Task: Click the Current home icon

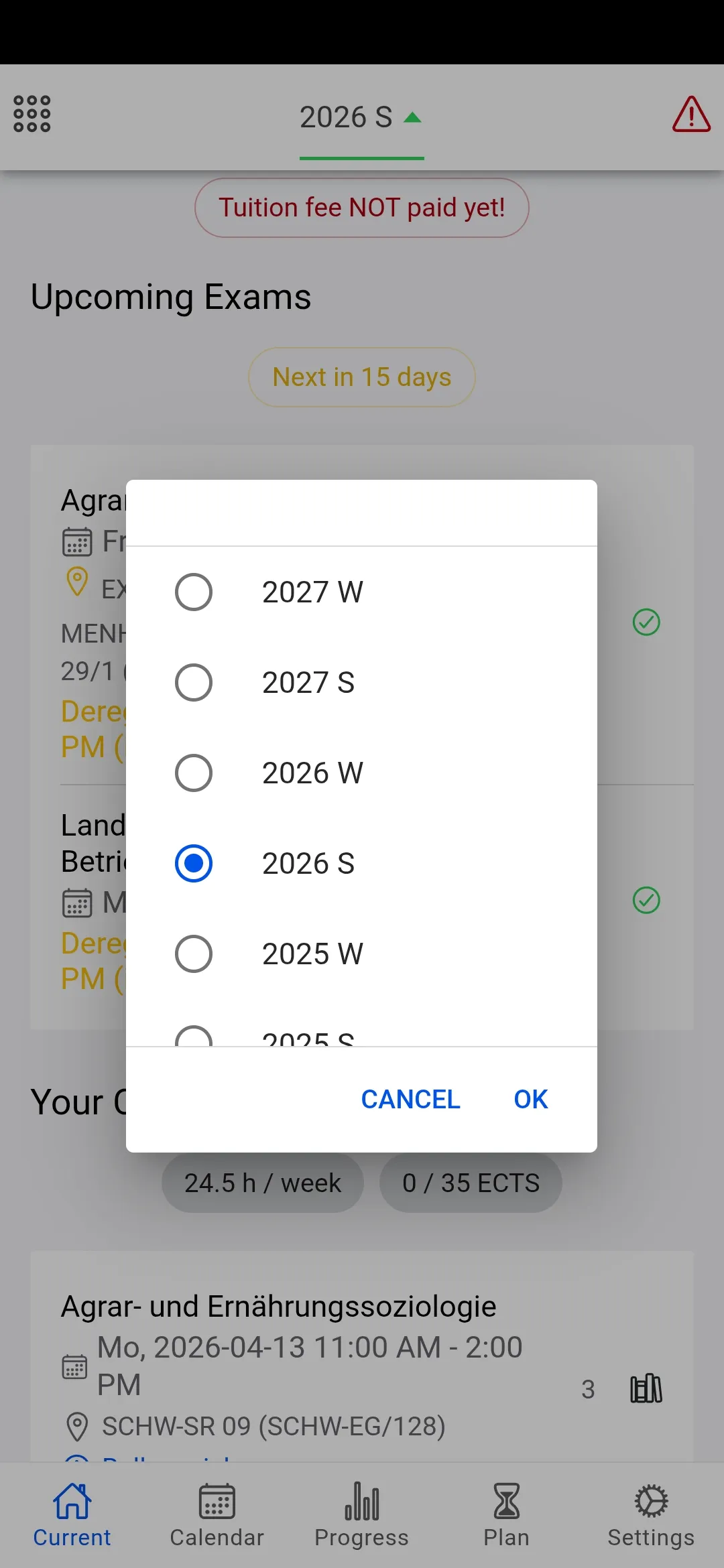Action: [x=72, y=1501]
